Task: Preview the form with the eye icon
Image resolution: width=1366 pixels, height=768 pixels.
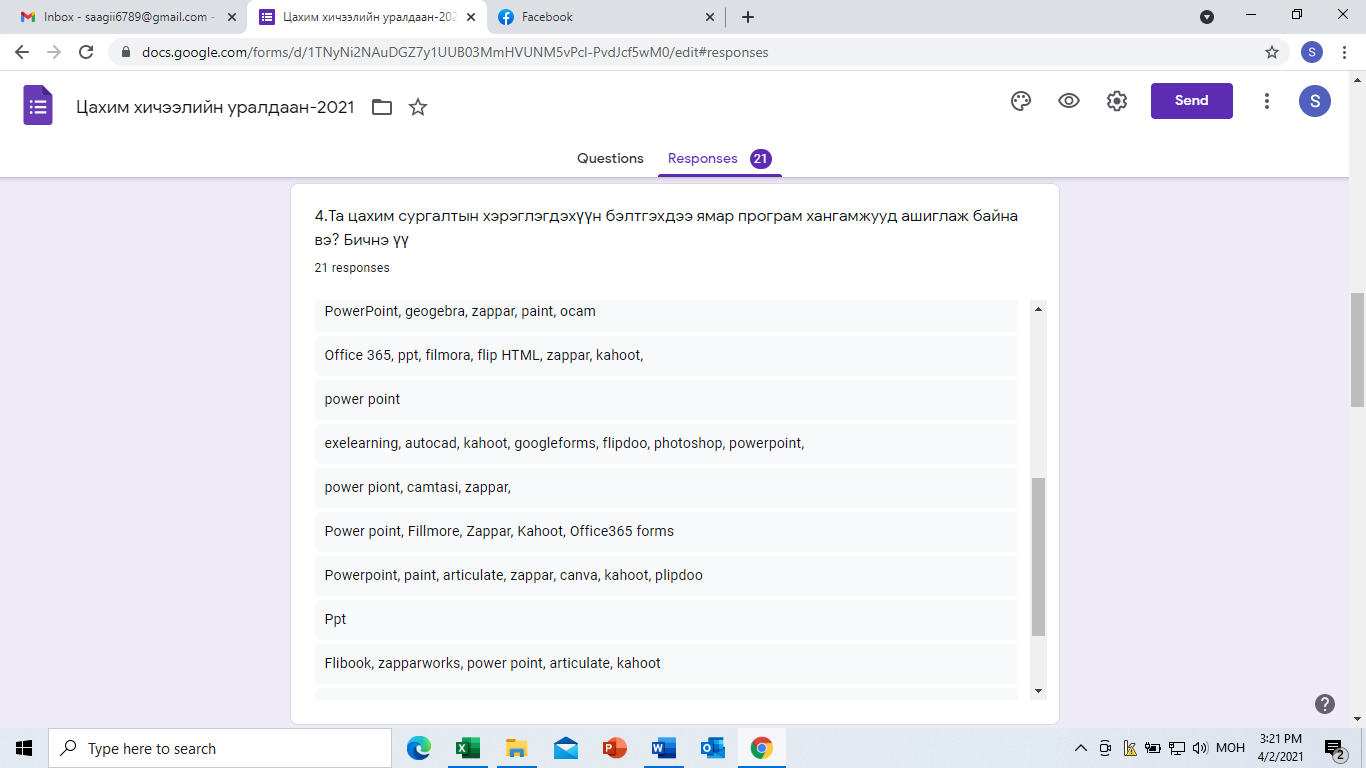Action: click(x=1069, y=101)
